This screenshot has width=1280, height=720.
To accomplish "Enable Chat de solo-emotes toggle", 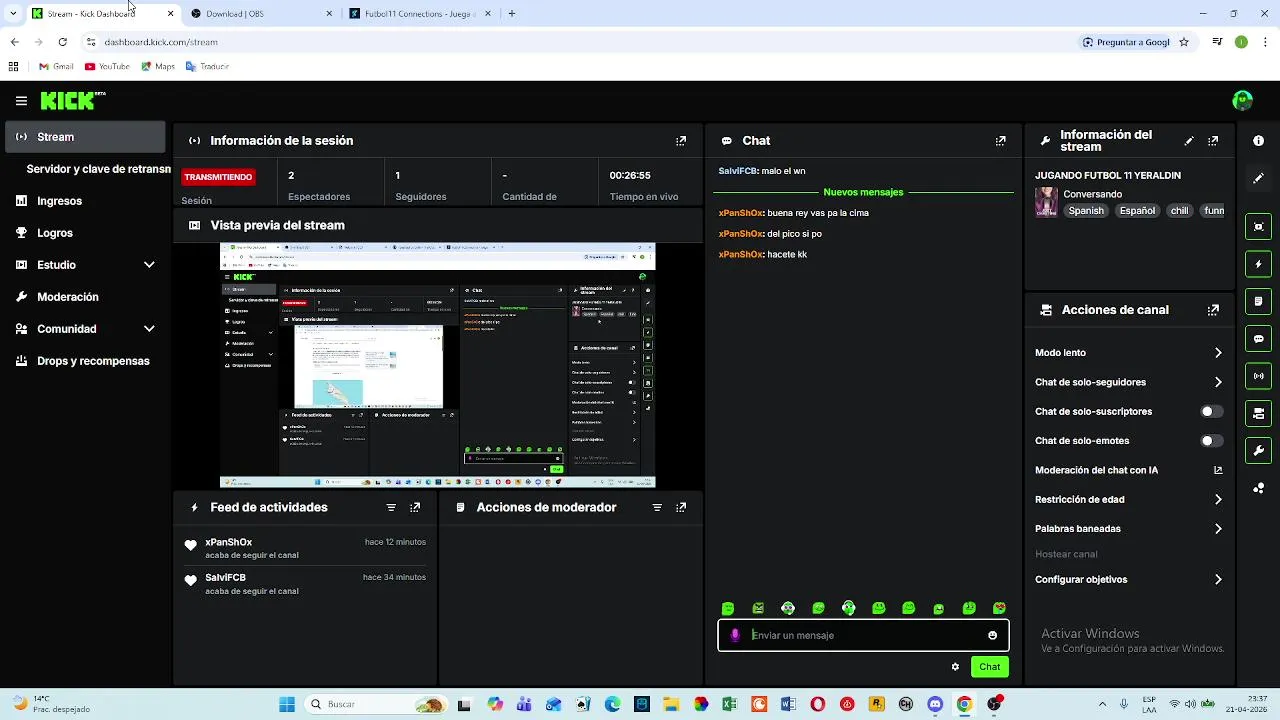I will (1212, 441).
